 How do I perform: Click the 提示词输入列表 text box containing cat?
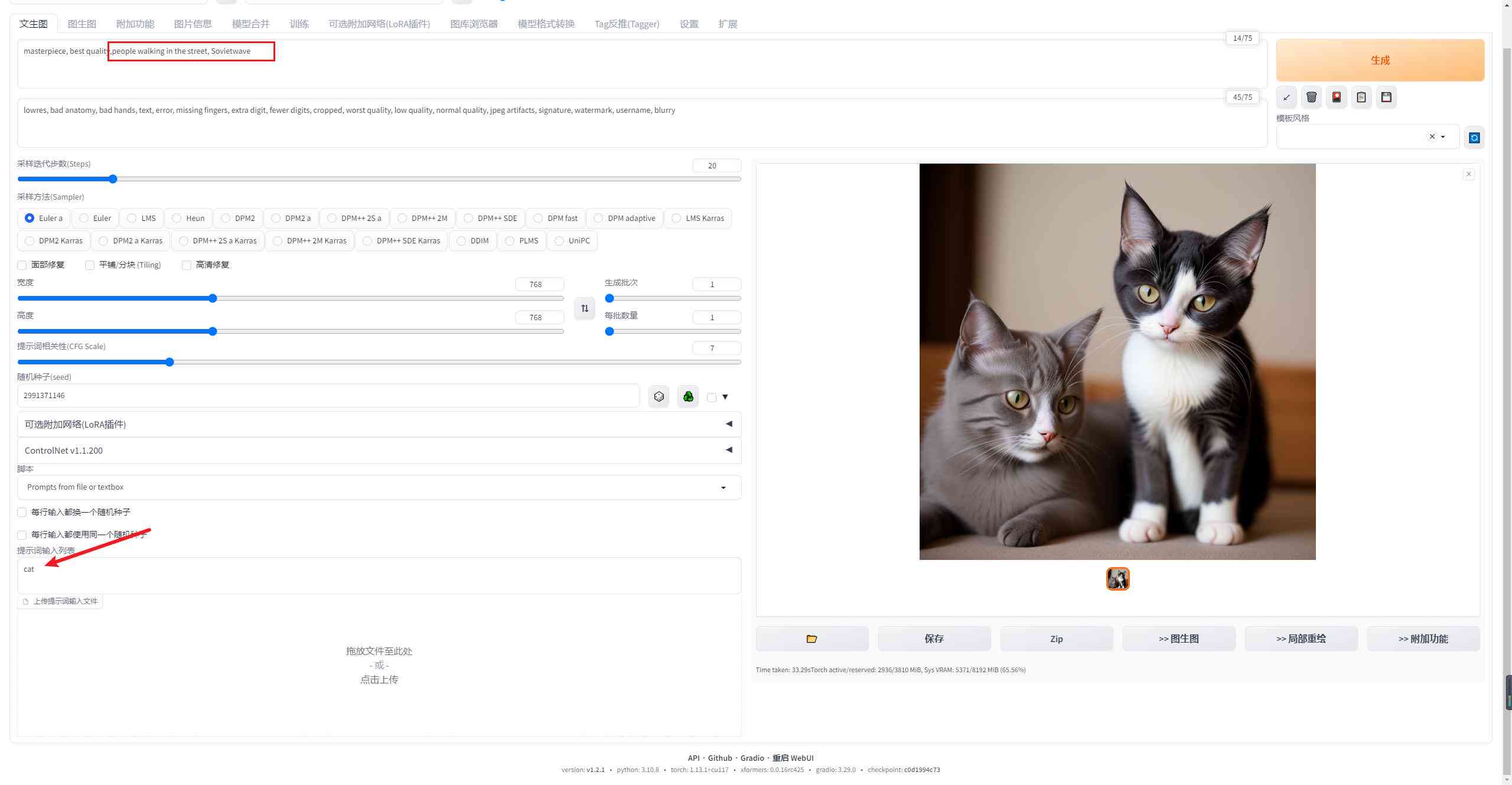379,576
